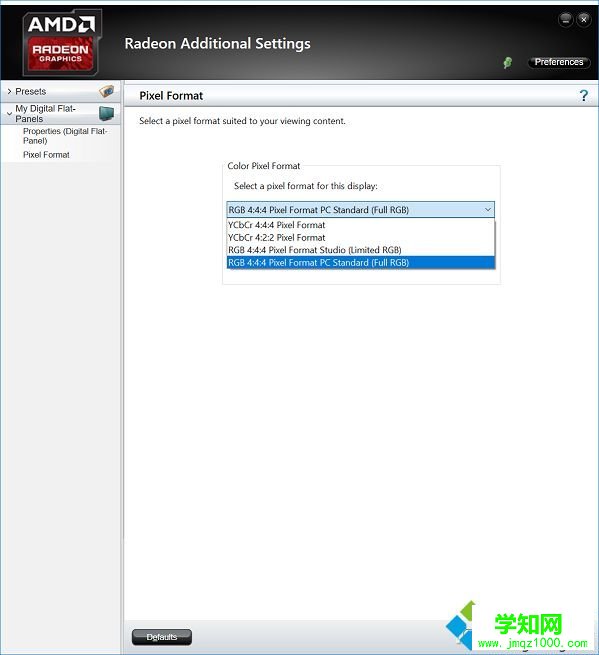599x655 pixels.
Task: Click the Presets panel icon
Action: [107, 91]
